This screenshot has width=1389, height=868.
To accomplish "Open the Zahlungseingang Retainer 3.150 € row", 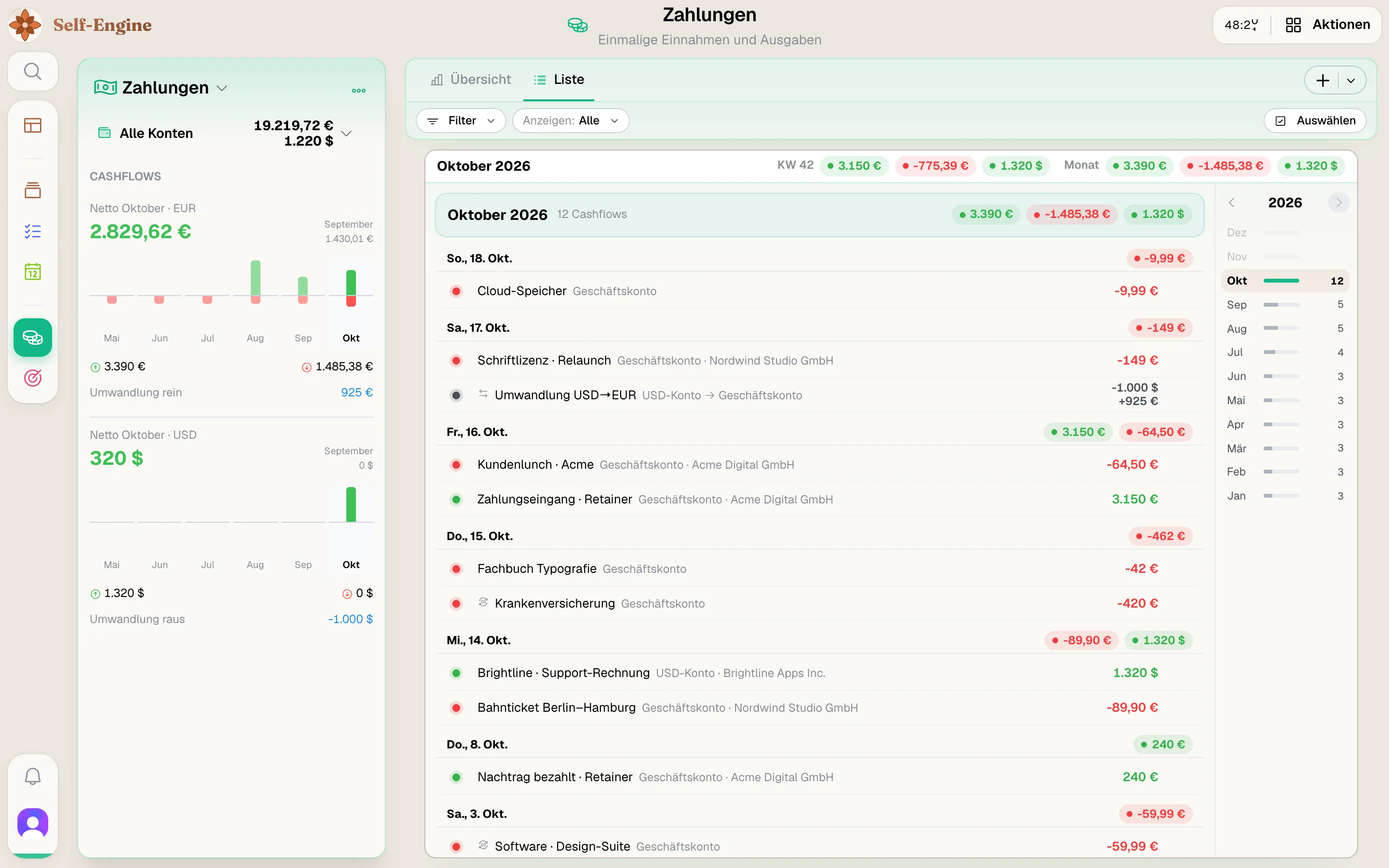I will (x=819, y=500).
